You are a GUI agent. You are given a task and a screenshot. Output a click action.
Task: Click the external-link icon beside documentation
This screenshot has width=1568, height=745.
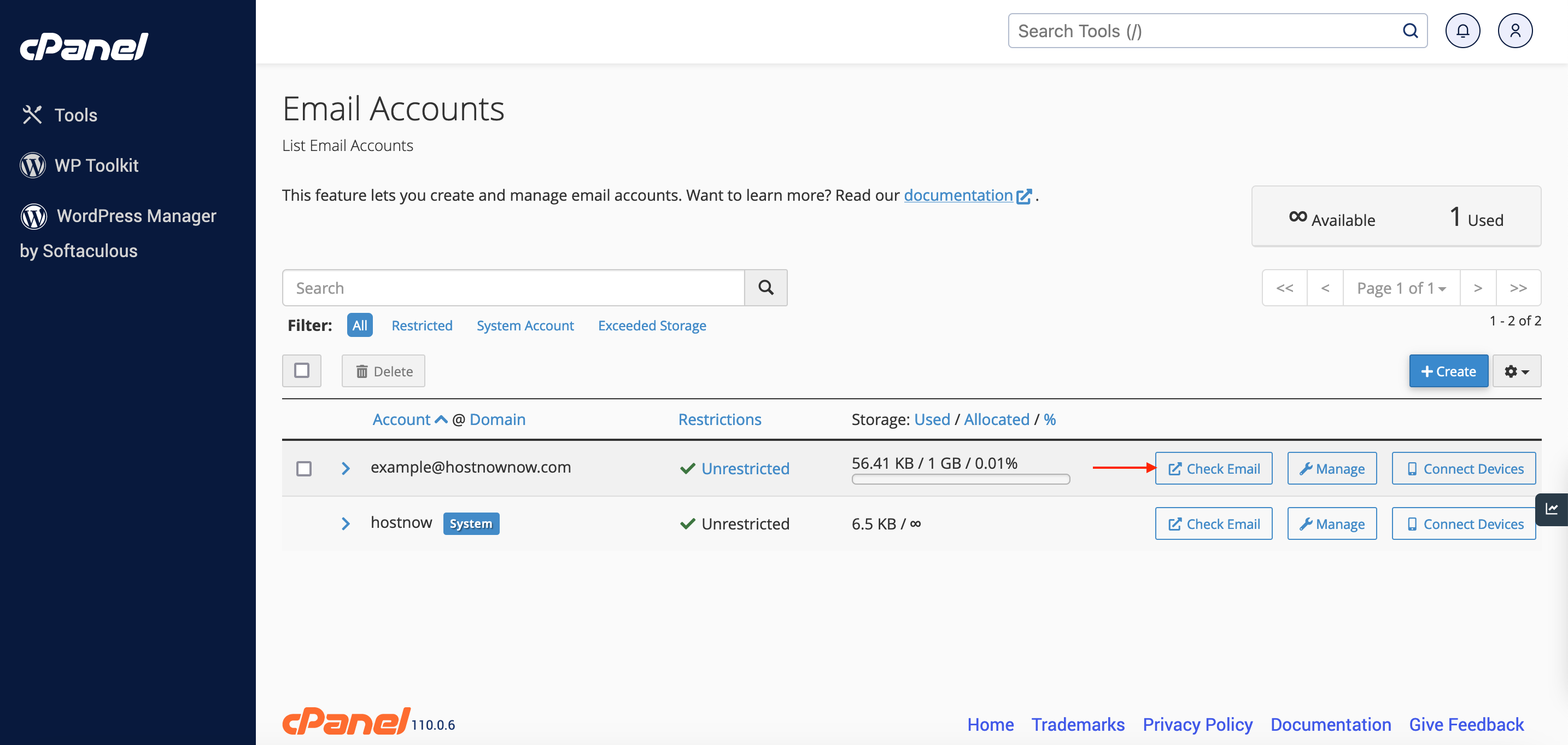(x=1024, y=196)
